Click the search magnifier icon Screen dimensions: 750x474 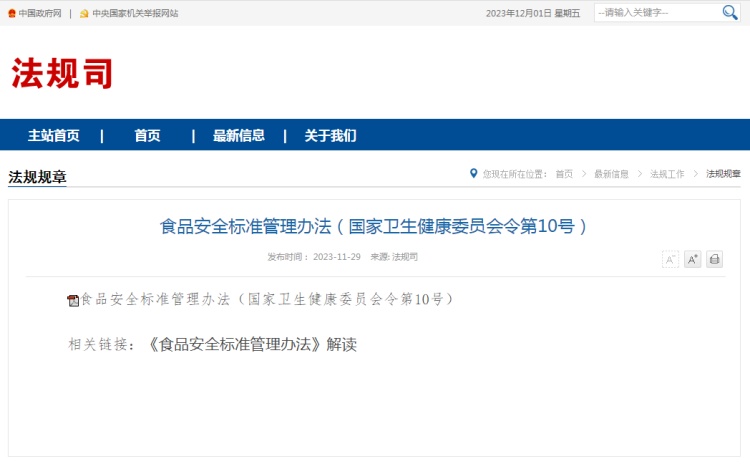(x=730, y=13)
